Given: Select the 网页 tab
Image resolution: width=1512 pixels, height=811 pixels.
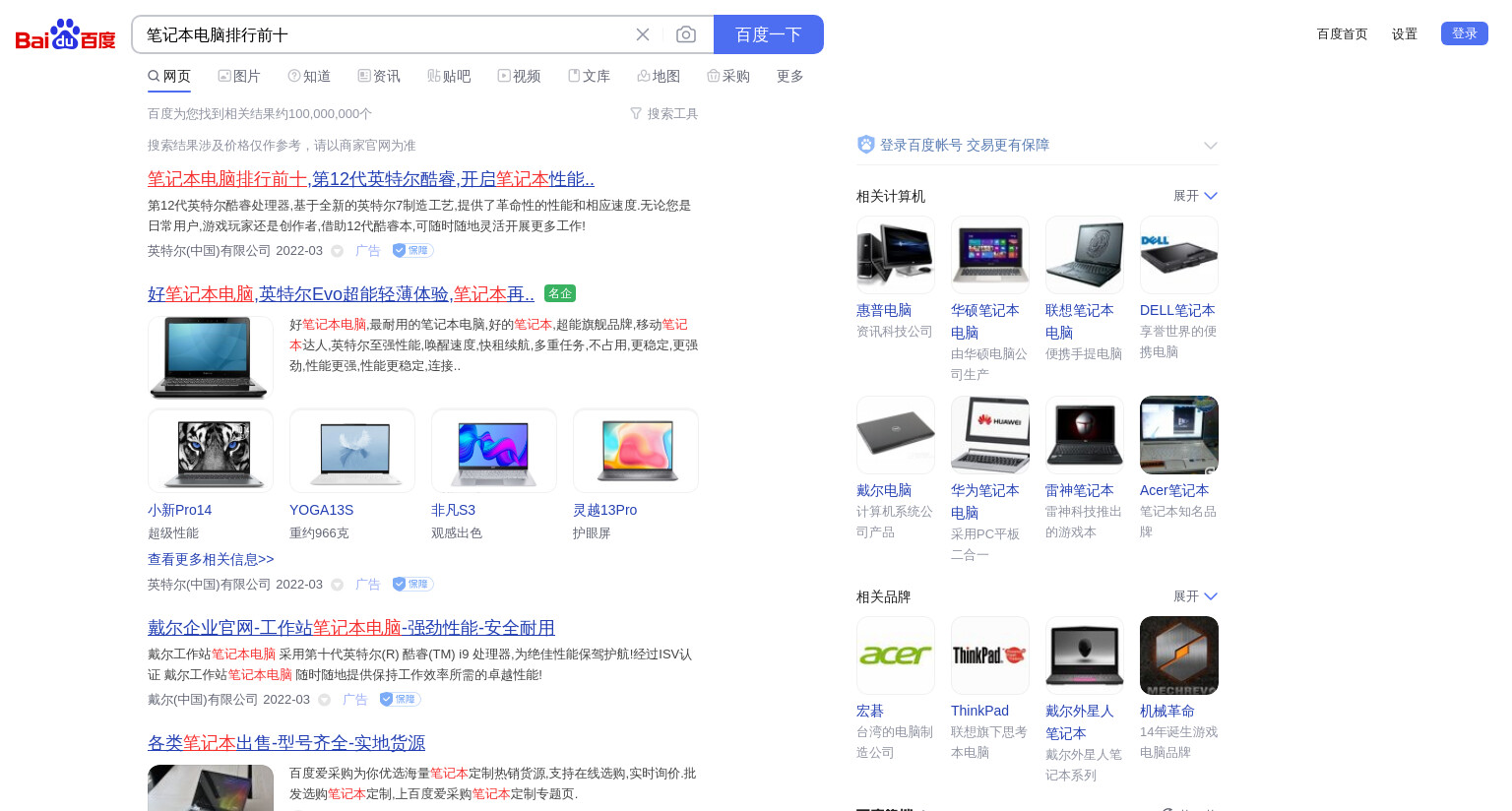Looking at the screenshot, I should point(169,76).
